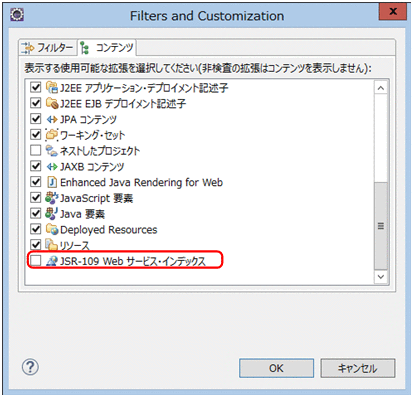
Task: Open dialog help via question mark icon
Action: 30,367
